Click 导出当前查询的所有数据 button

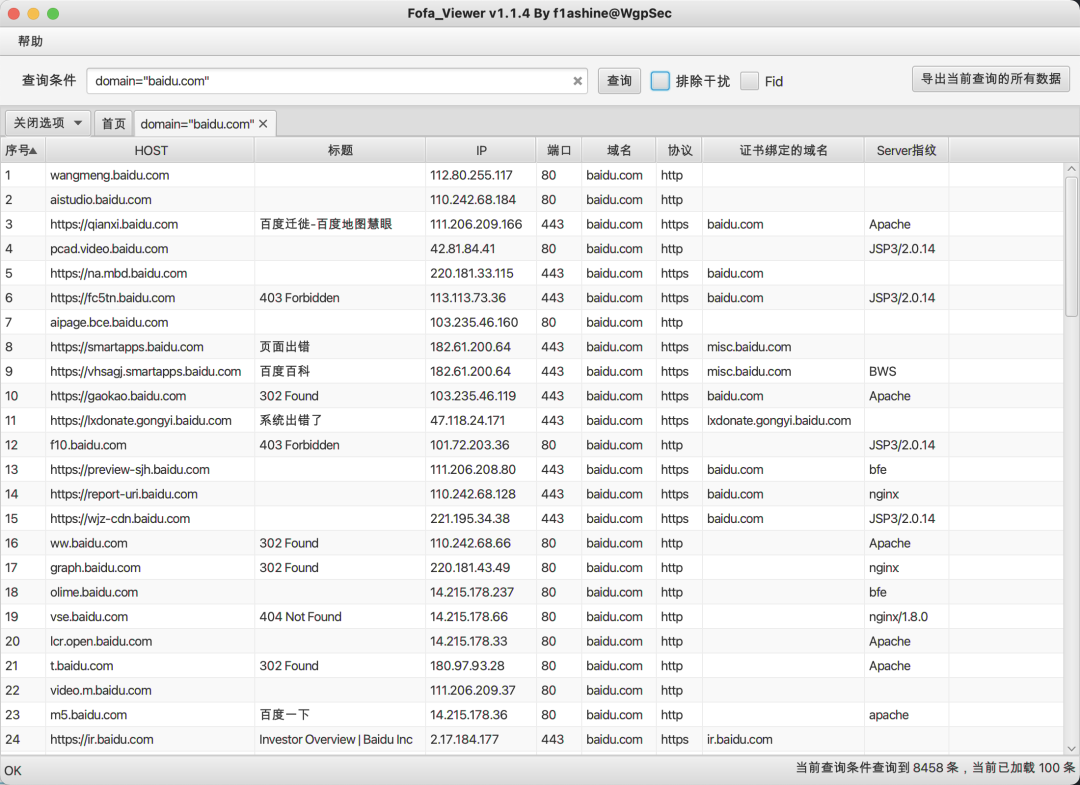pos(990,79)
